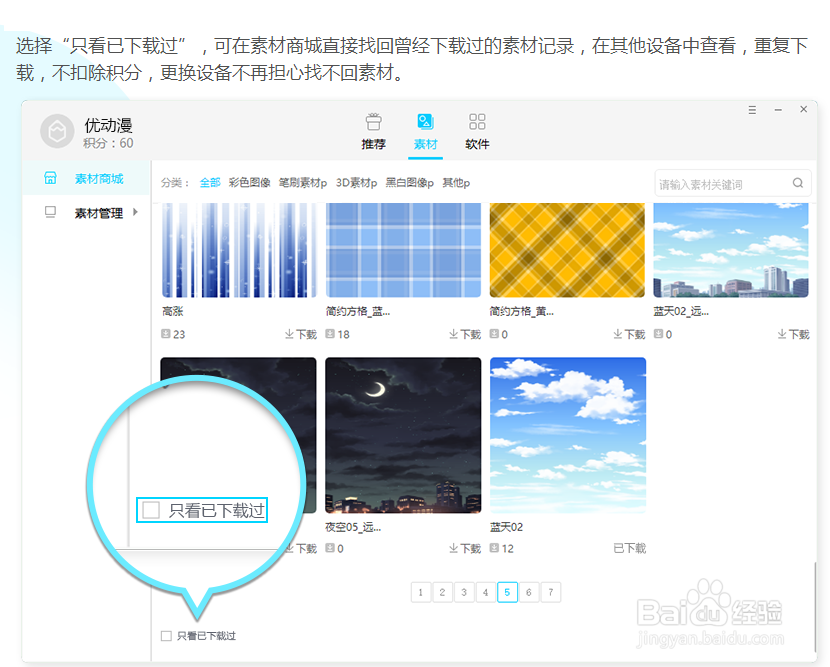Screen dimensions: 830x667
Task: Open the 蓝天02_远 city sky thumbnail
Action: (x=731, y=250)
